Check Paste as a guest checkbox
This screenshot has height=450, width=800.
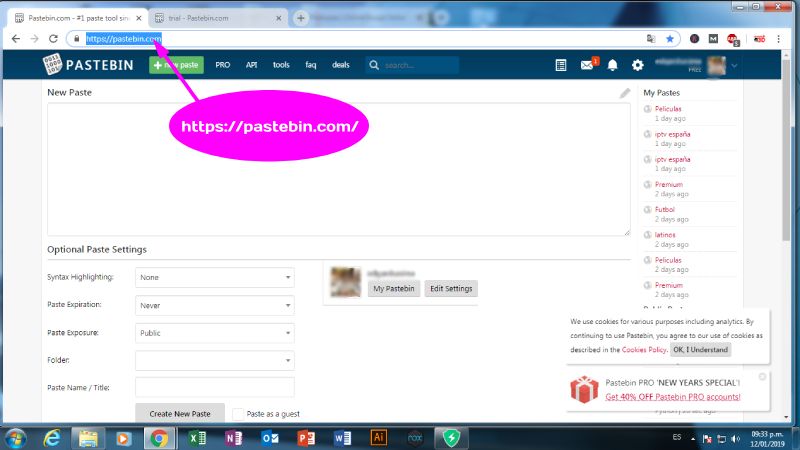[238, 414]
